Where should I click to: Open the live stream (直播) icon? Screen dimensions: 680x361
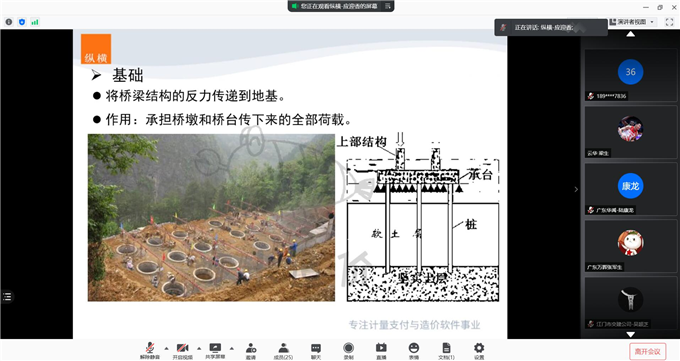click(381, 351)
